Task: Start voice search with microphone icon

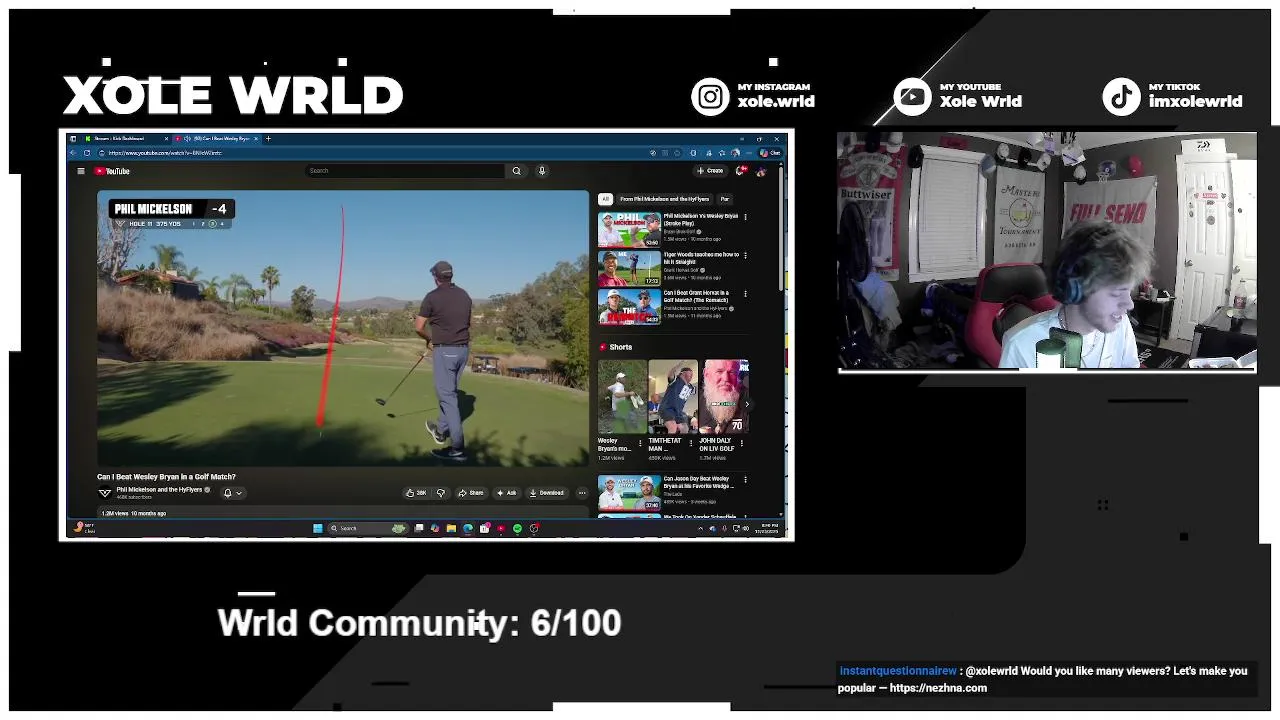Action: (542, 171)
